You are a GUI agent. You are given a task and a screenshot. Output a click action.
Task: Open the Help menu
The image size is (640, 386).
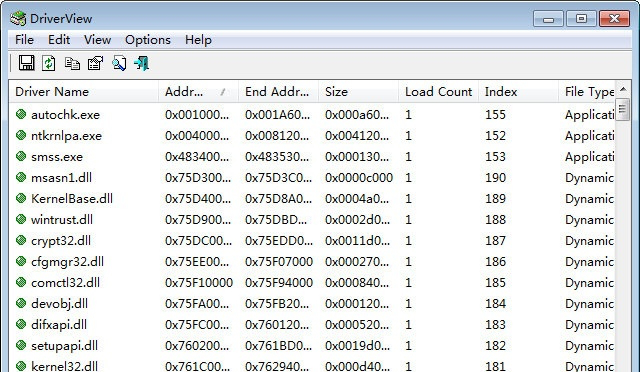point(198,40)
